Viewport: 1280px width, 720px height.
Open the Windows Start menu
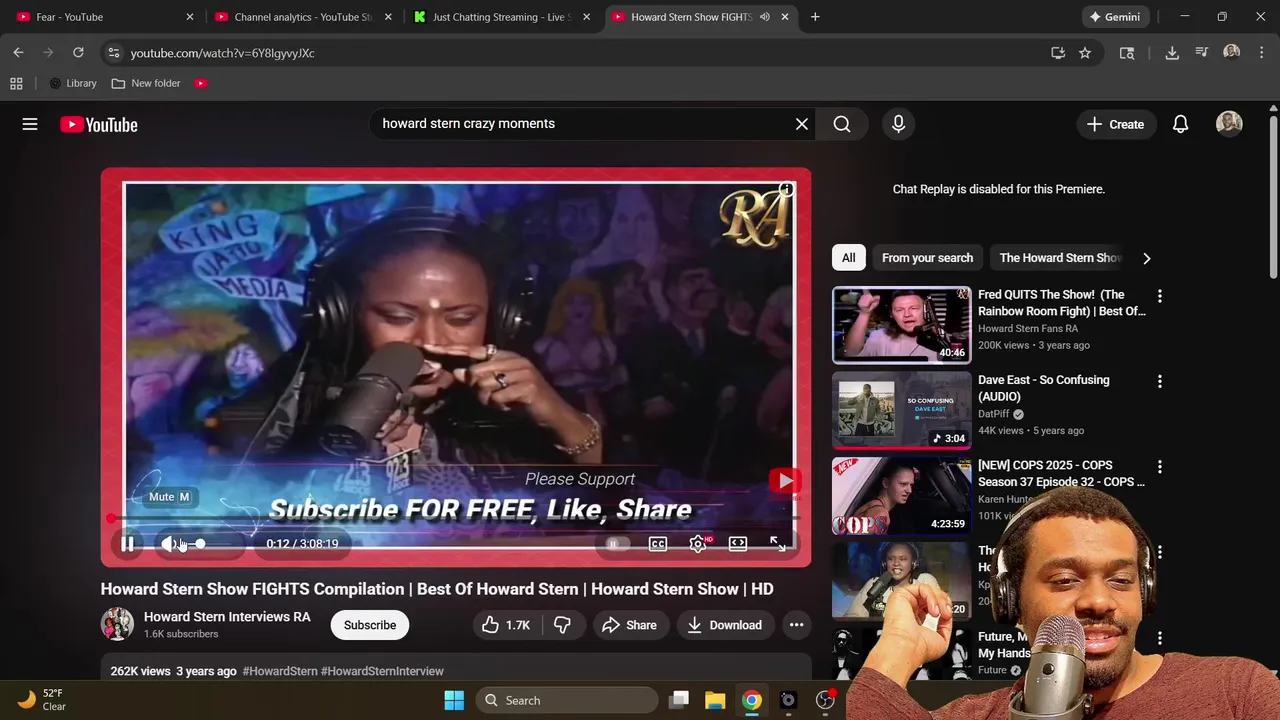coord(454,700)
